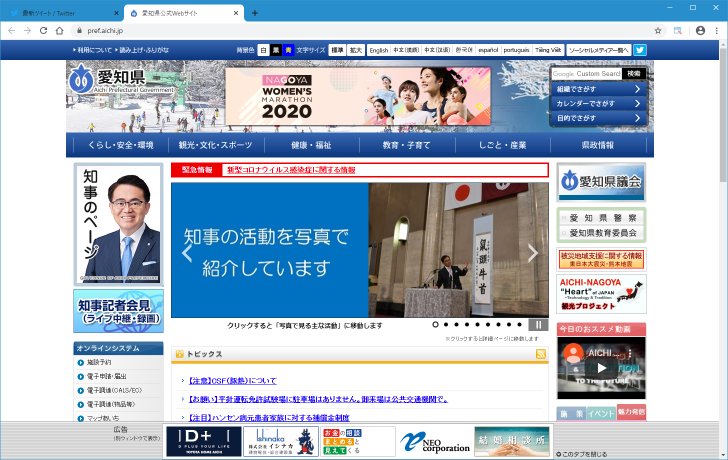Open the 健康・福祉 menu
This screenshot has height=460, width=728.
point(311,145)
